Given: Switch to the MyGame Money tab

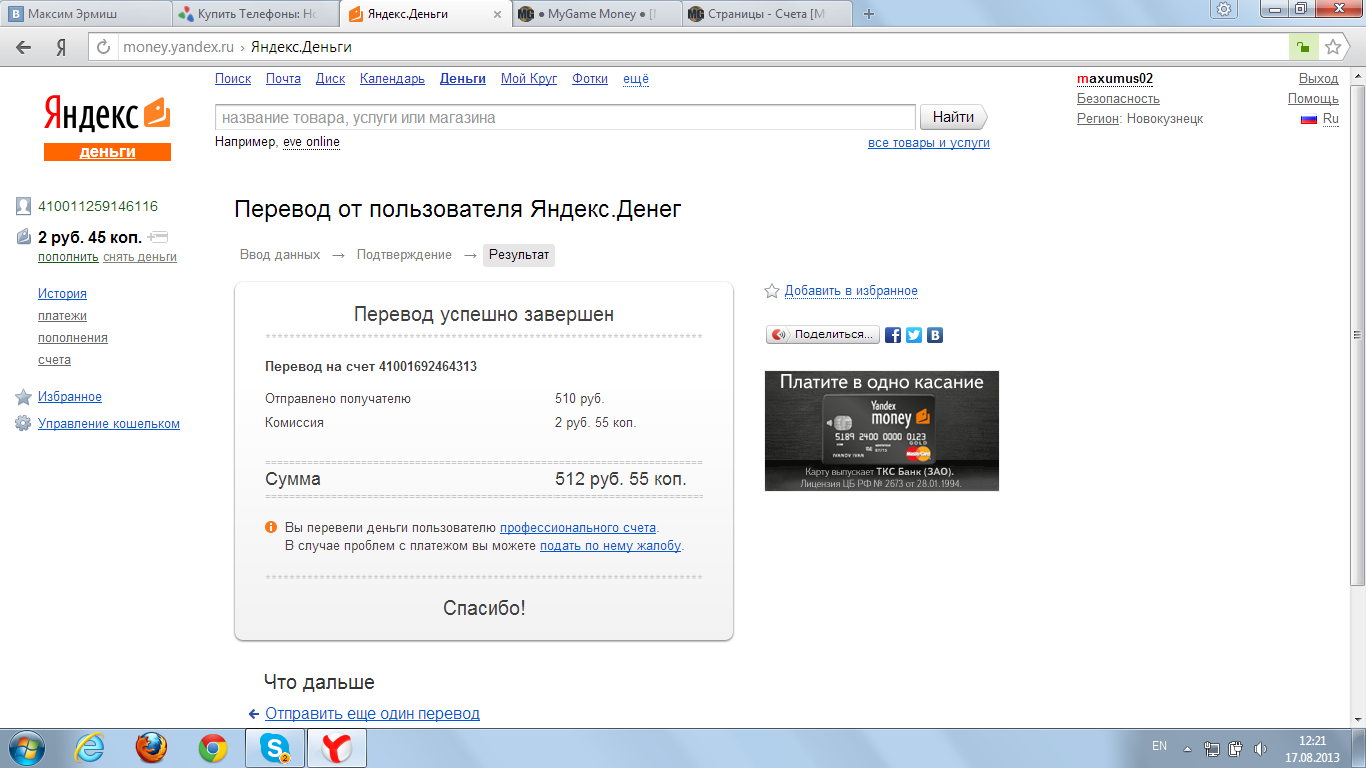Looking at the screenshot, I should tap(598, 14).
